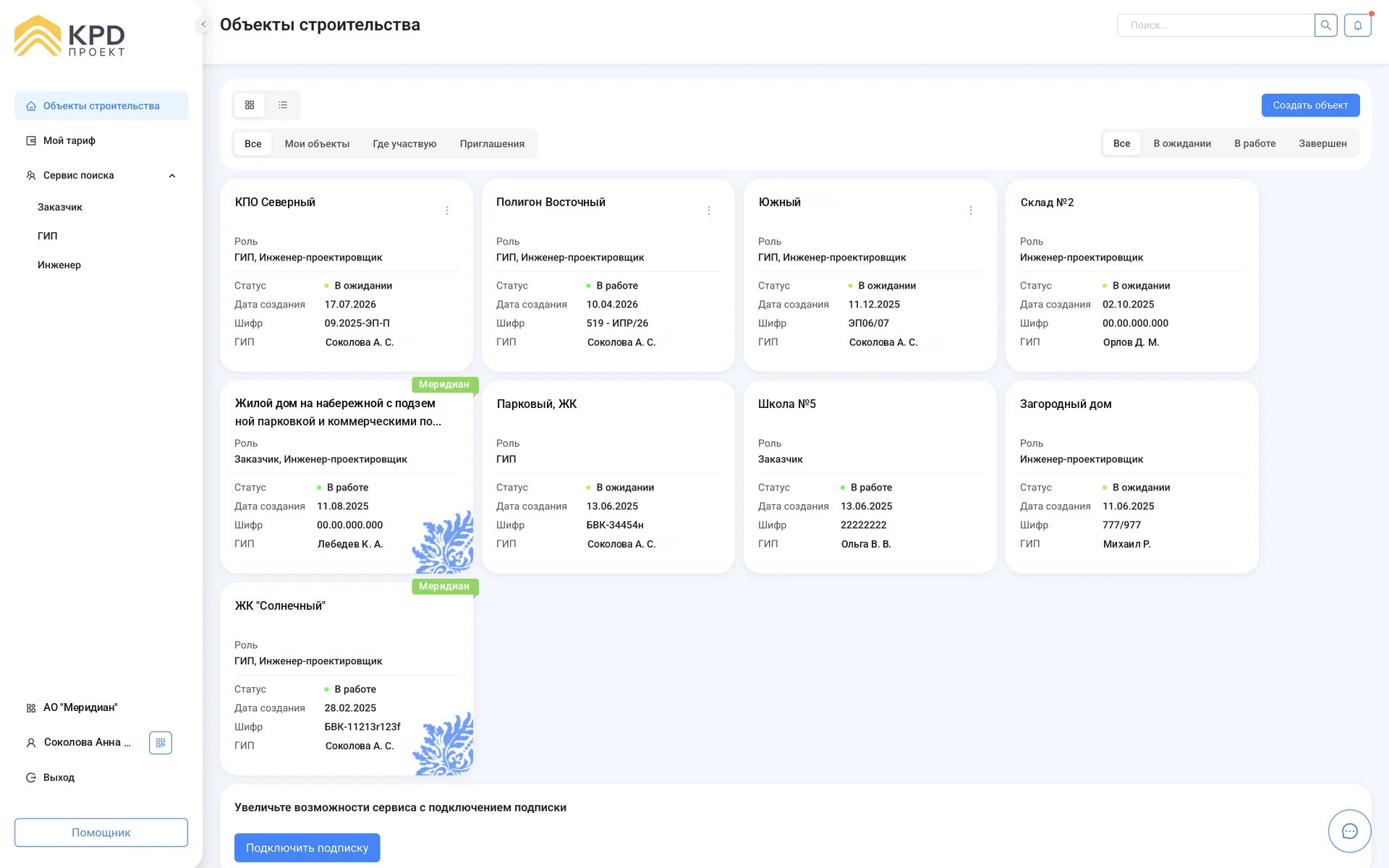Image resolution: width=1389 pixels, height=868 pixels.
Task: Select ГИП under Сервис поиска
Action: tap(48, 236)
